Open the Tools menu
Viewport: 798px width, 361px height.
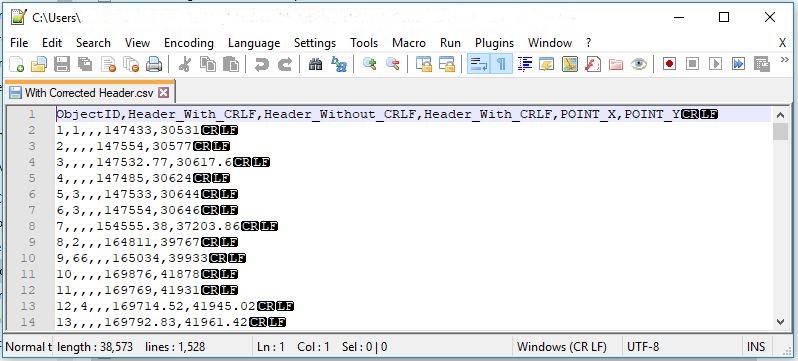pyautogui.click(x=364, y=43)
